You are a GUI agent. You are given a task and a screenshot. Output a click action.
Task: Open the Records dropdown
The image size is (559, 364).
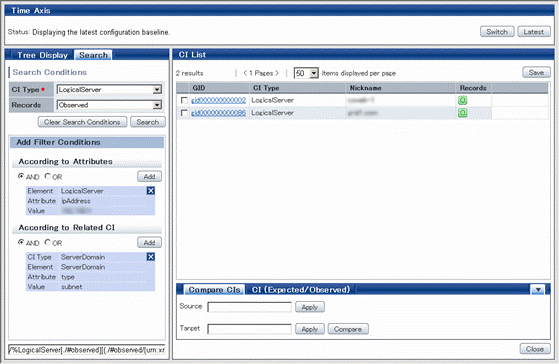157,105
